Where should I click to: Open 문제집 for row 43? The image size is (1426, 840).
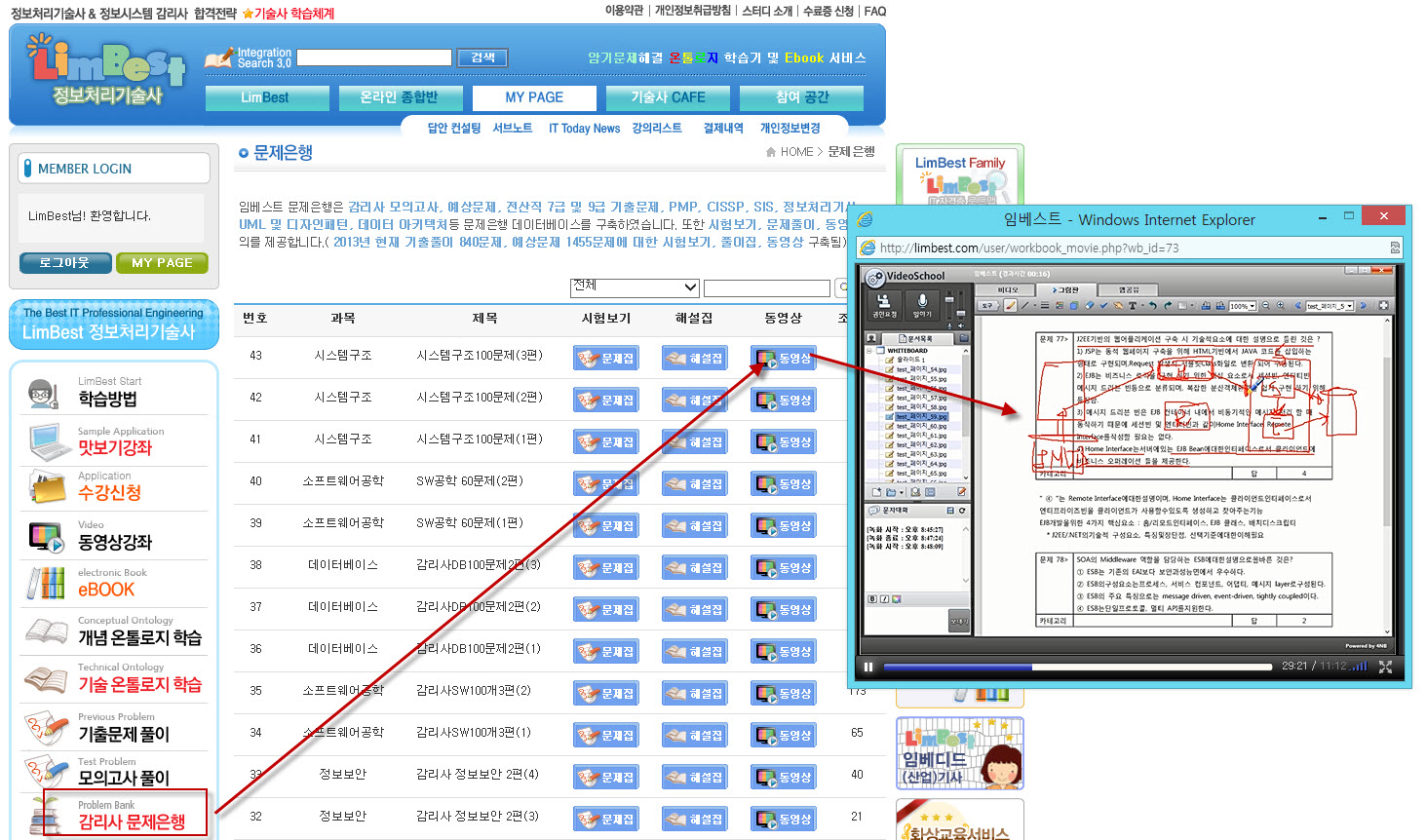pos(605,359)
